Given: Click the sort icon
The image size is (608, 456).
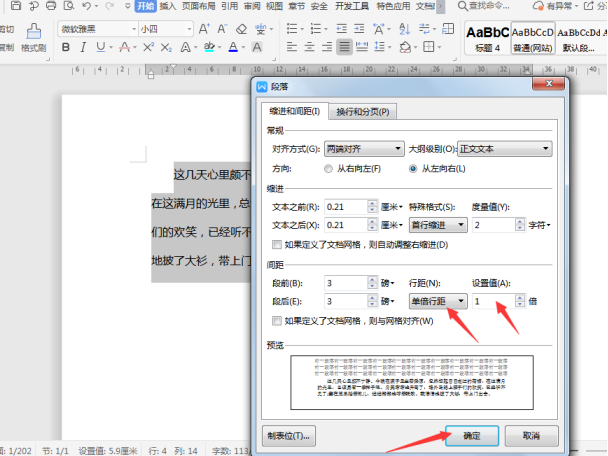Looking at the screenshot, I should [404, 29].
